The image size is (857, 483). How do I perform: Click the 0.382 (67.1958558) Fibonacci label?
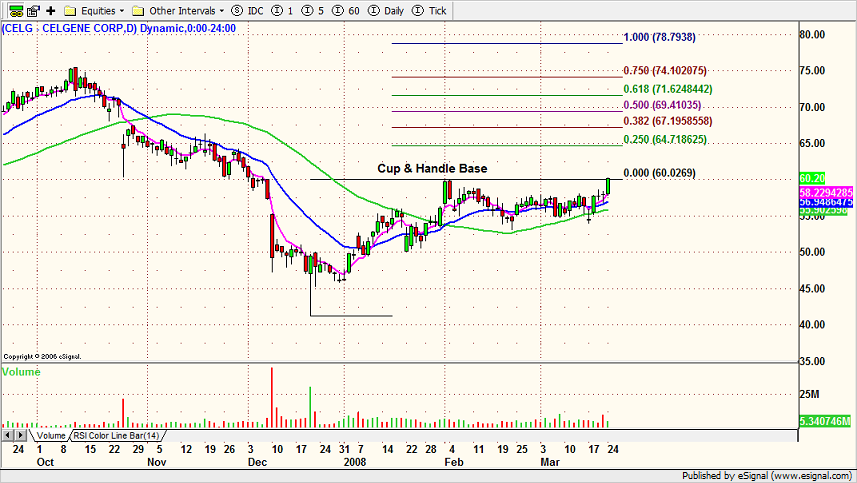[x=668, y=121]
